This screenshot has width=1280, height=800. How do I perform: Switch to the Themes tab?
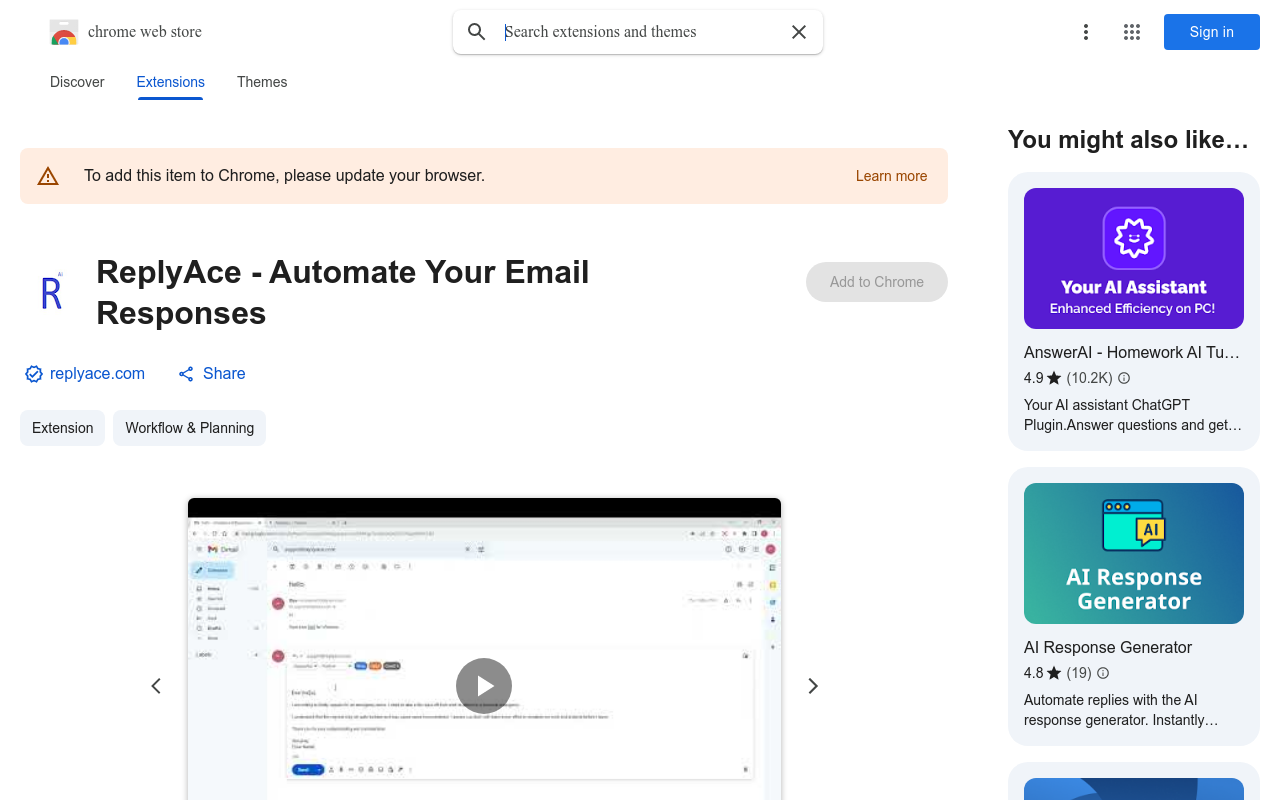(x=262, y=82)
